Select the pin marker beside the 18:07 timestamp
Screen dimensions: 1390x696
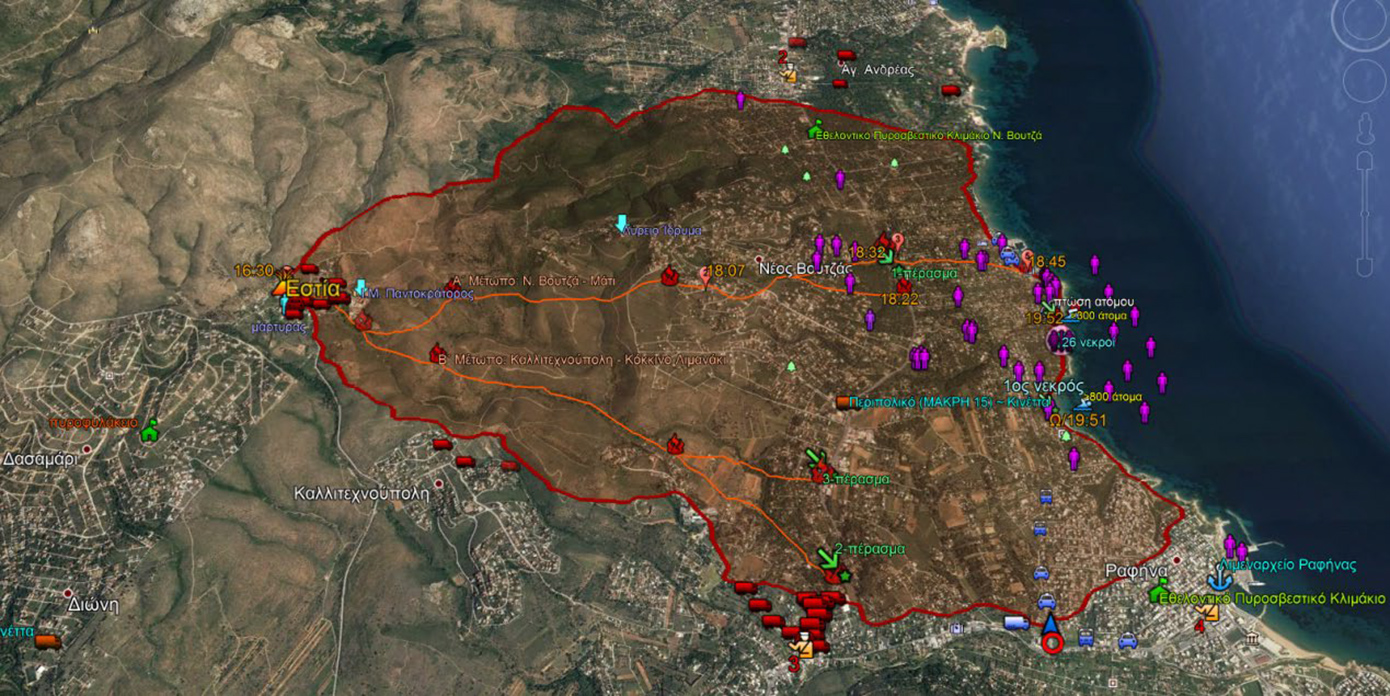pos(705,275)
